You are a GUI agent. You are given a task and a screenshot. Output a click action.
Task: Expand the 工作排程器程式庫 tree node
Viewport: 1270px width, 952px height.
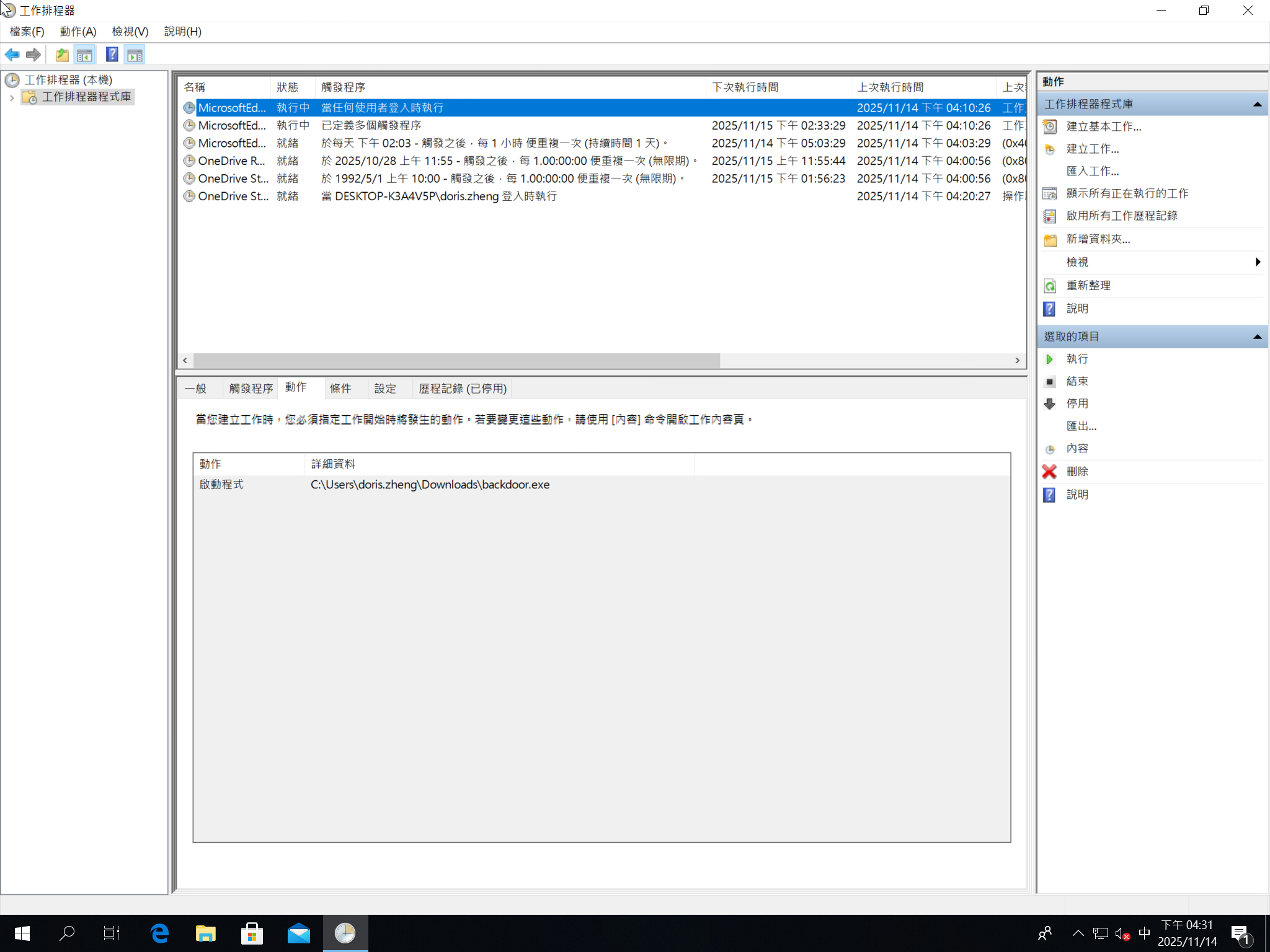[12, 97]
